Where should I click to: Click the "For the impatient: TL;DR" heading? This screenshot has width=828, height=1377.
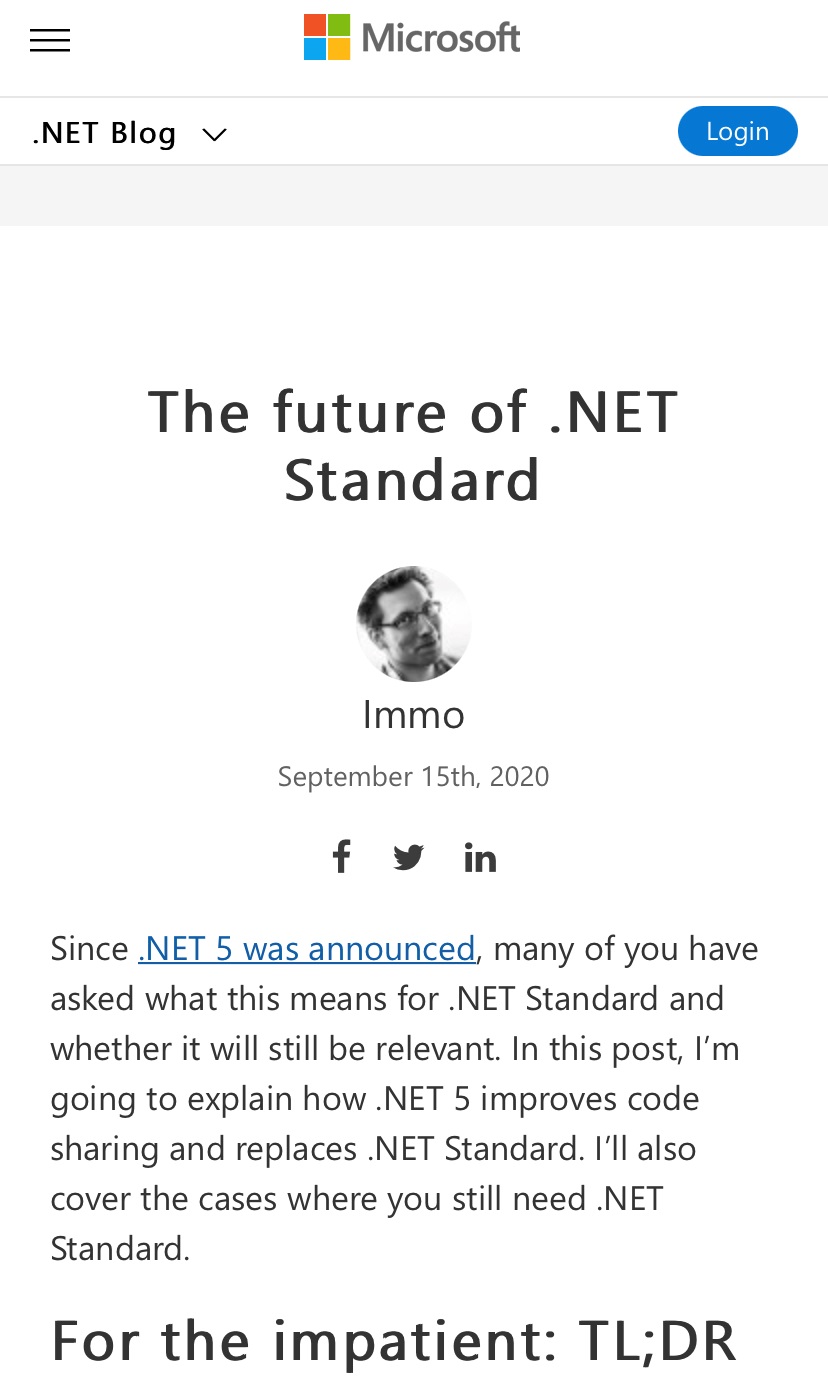click(394, 1341)
